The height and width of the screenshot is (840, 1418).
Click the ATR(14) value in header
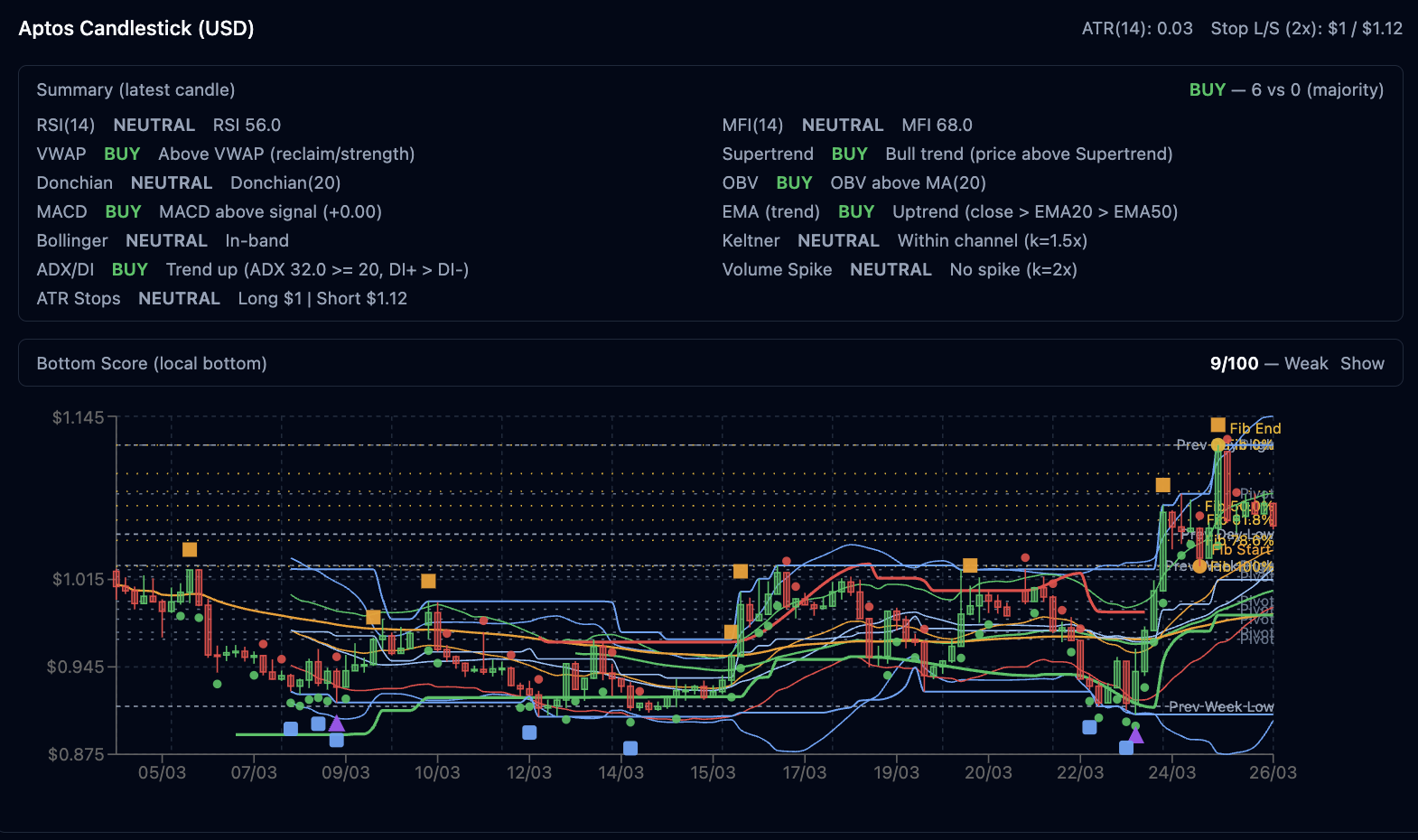tap(1136, 29)
